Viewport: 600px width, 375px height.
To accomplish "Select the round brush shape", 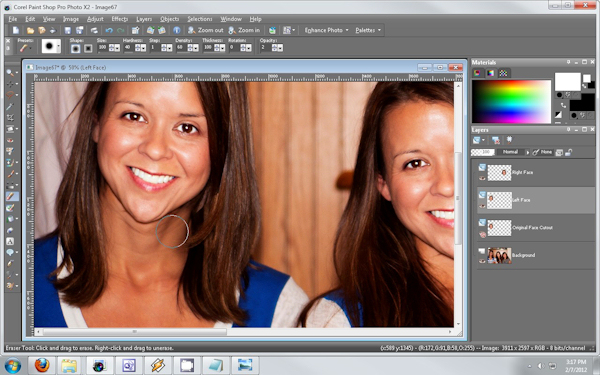I will point(76,48).
